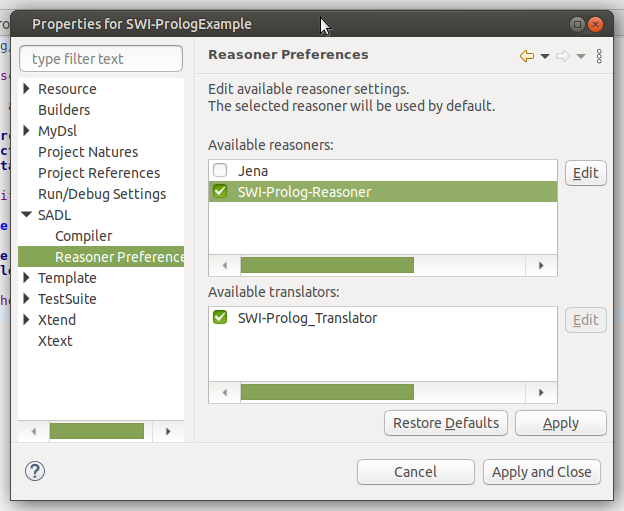Select the SWI-Prolog_Translator row
This screenshot has height=511, width=624.
point(383,318)
